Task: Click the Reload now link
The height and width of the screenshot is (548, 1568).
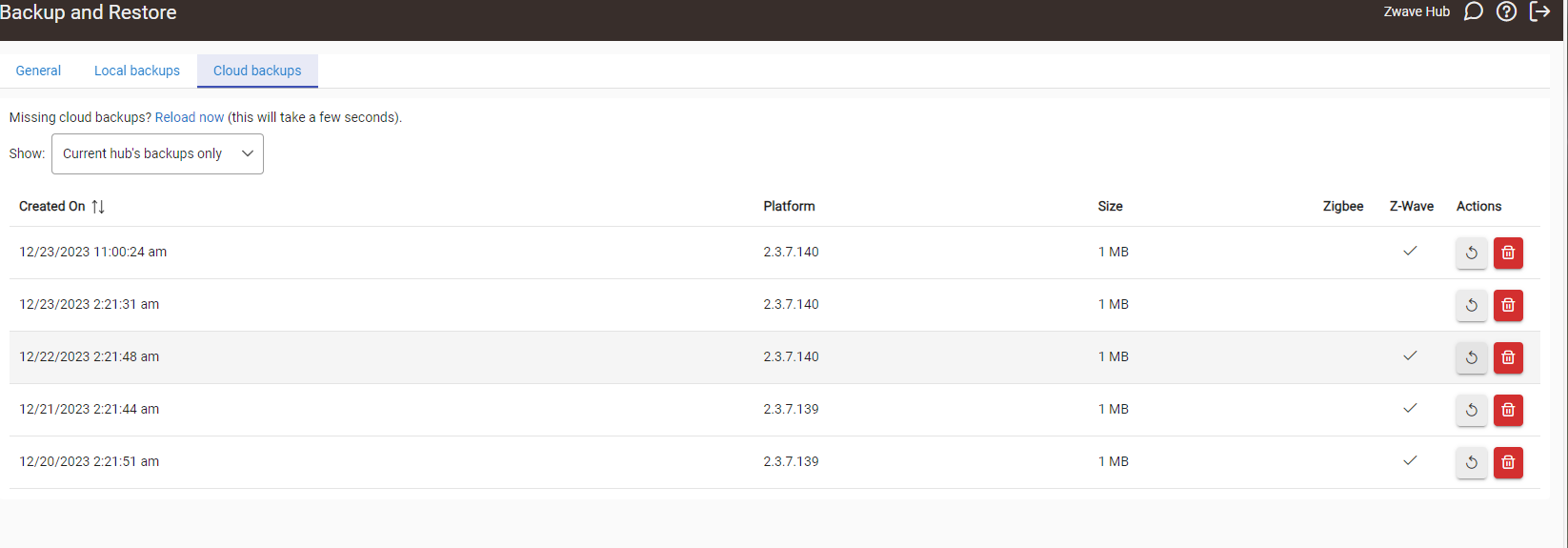Action: click(x=190, y=117)
